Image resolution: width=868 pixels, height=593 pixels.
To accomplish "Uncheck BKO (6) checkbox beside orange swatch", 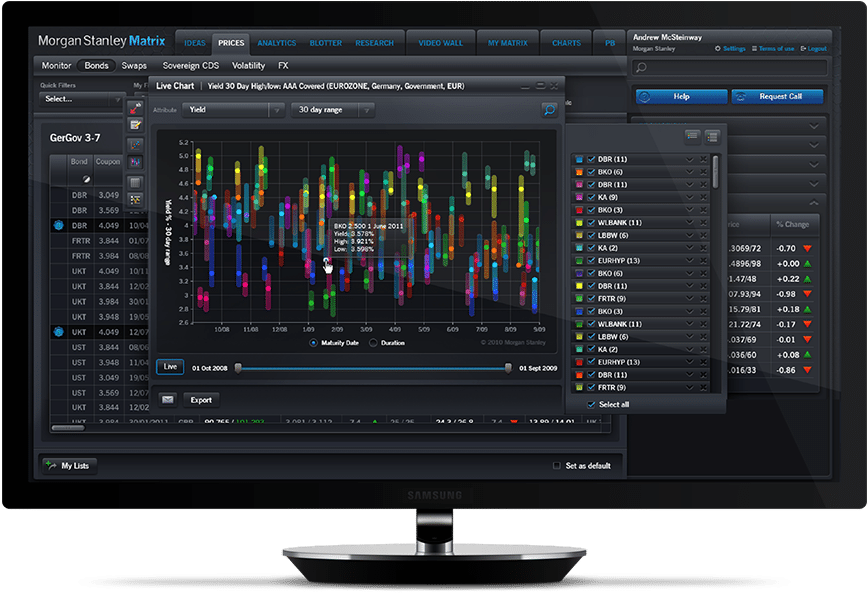I will pyautogui.click(x=591, y=172).
